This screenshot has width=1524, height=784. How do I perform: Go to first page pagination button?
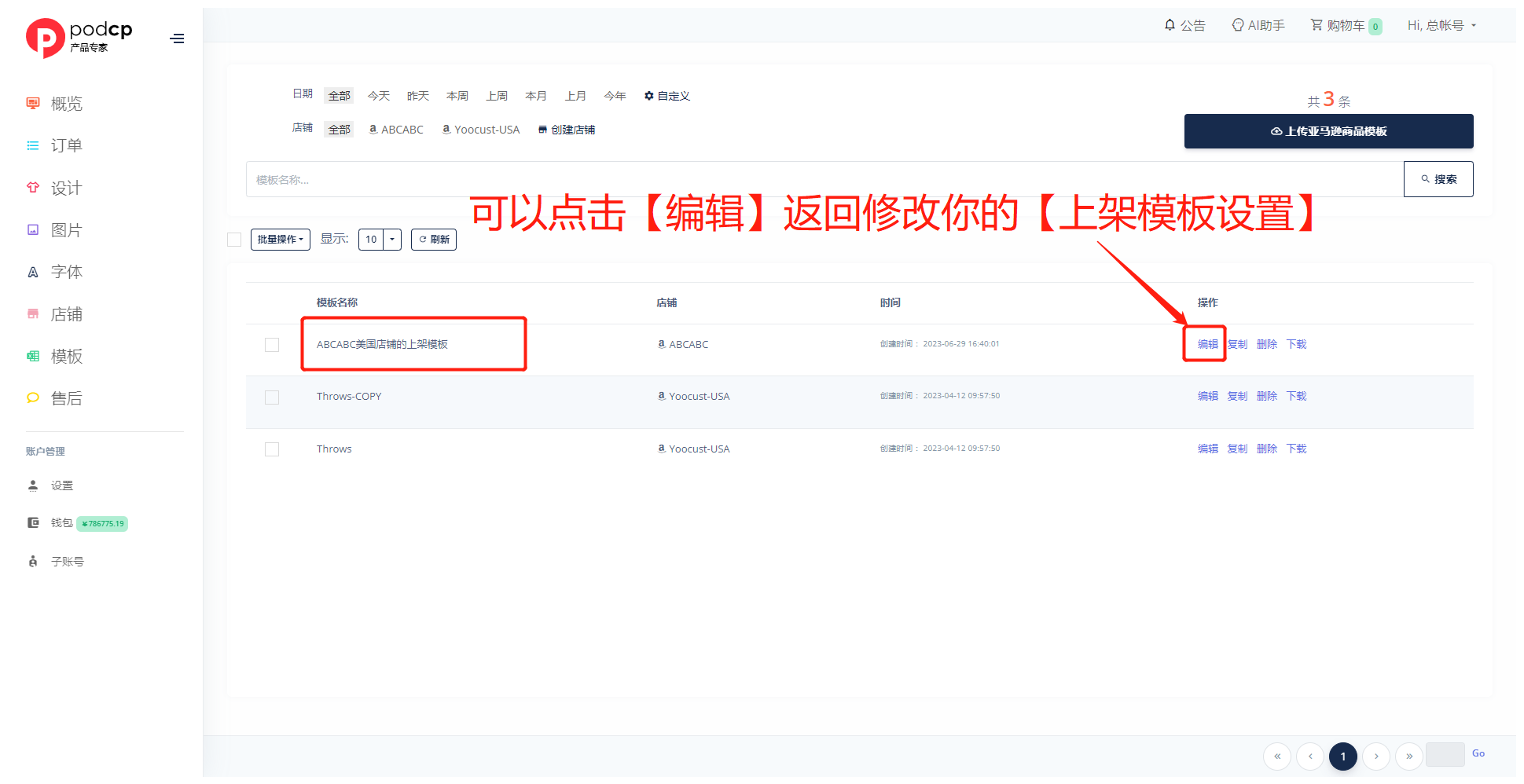(1277, 757)
